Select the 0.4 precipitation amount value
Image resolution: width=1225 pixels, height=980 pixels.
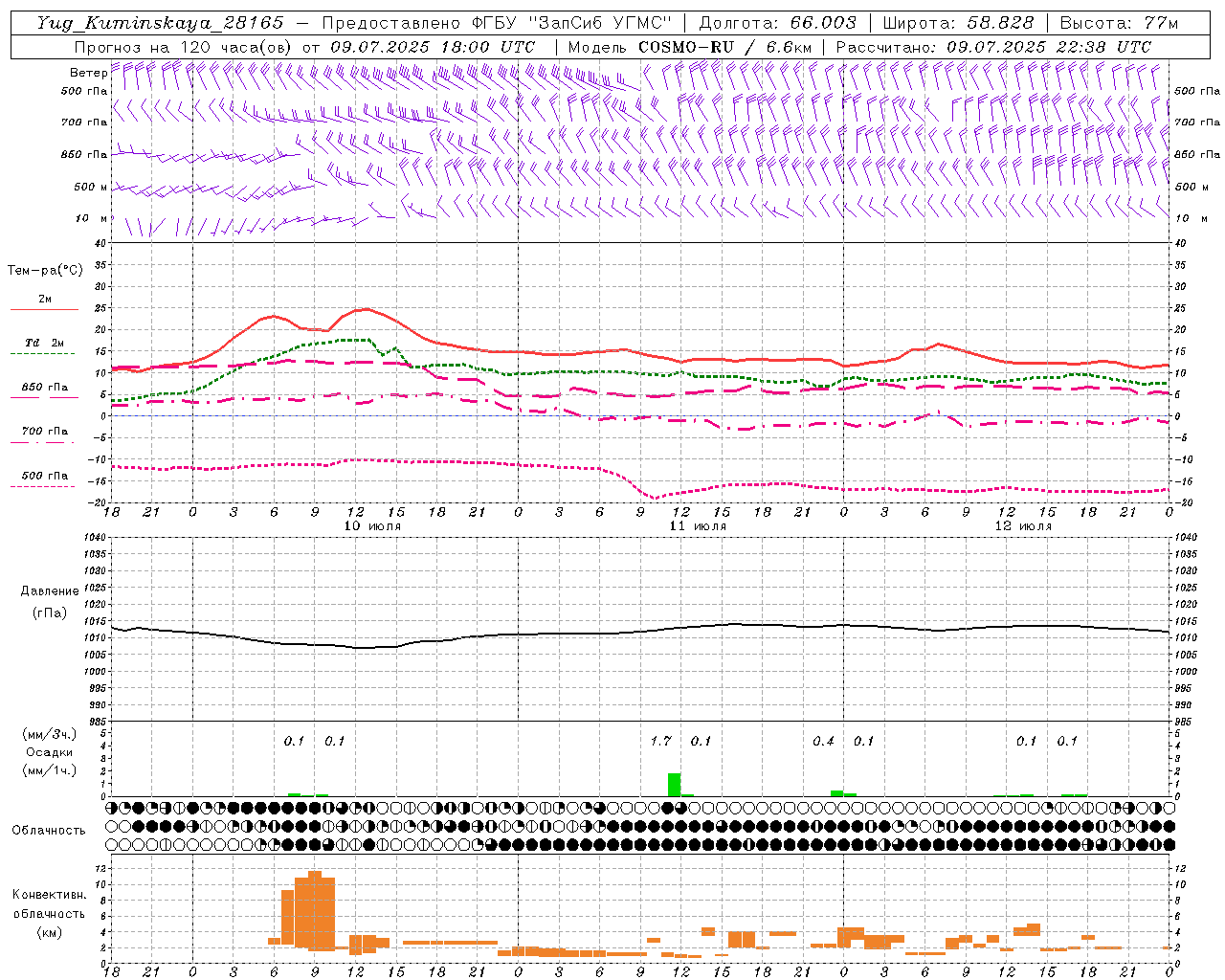pos(823,742)
